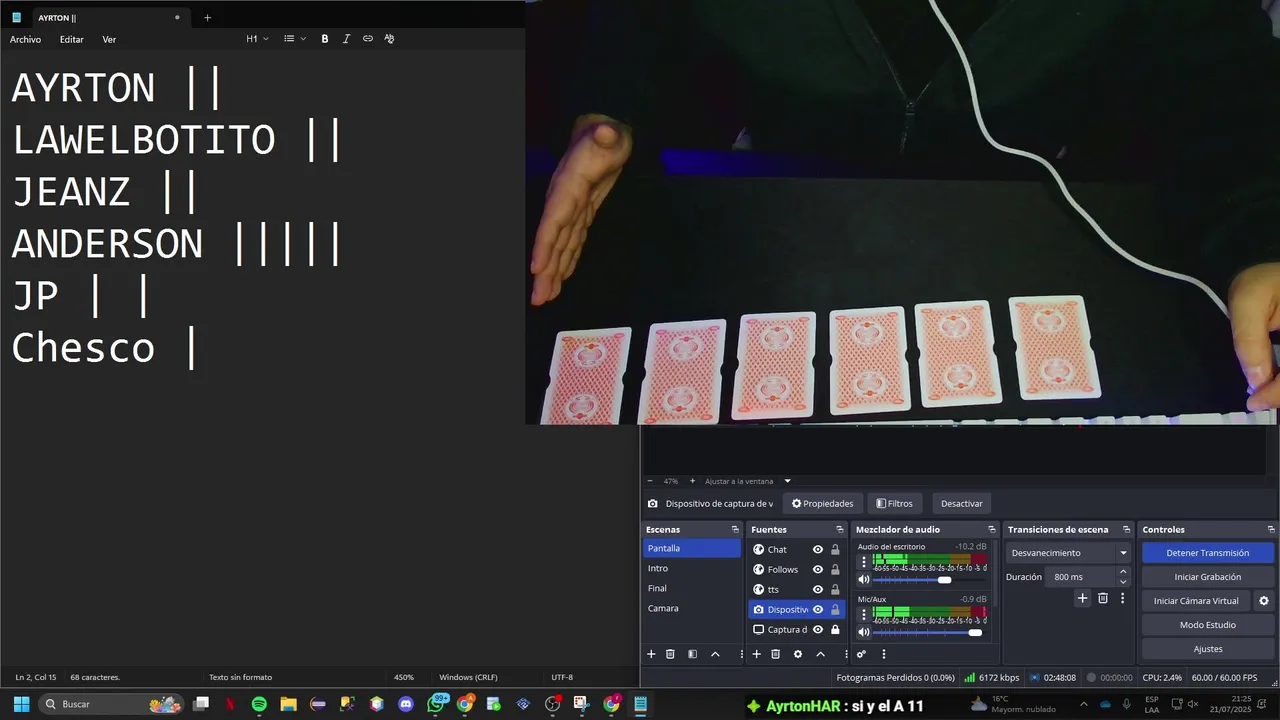1280x720 pixels.
Task: Delete the selected source
Action: click(775, 654)
